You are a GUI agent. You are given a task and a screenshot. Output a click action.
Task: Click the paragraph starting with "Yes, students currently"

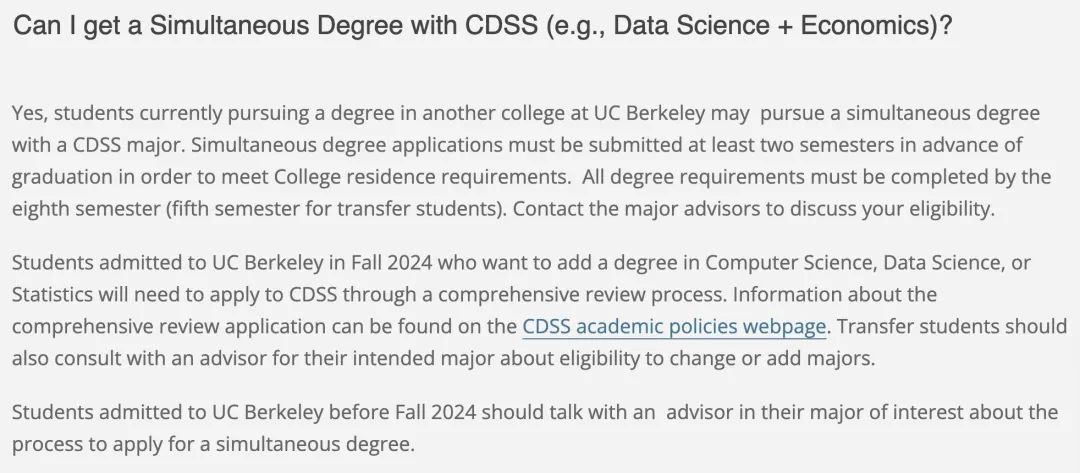[x=531, y=161]
